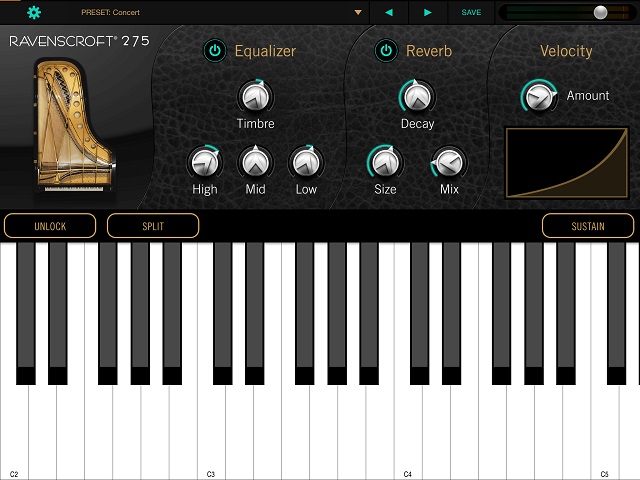Play the black key right of C4
The height and width of the screenshot is (480, 640).
pyautogui.click(x=420, y=313)
